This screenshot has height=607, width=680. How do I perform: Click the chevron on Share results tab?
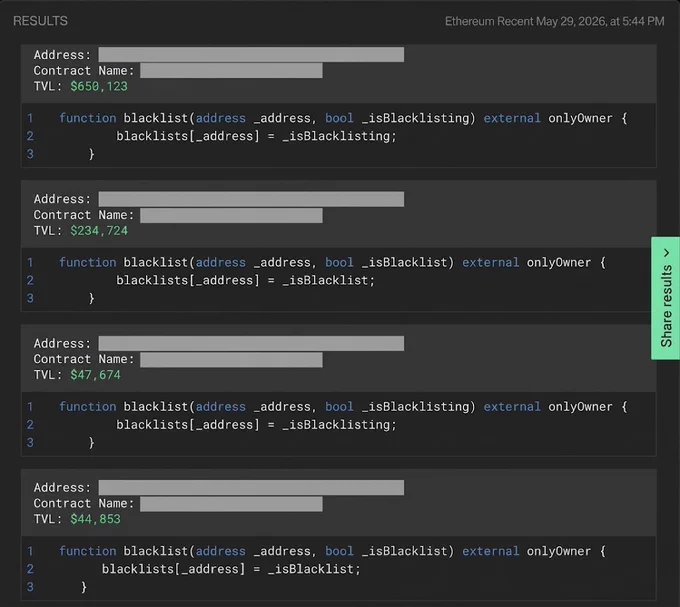667,253
